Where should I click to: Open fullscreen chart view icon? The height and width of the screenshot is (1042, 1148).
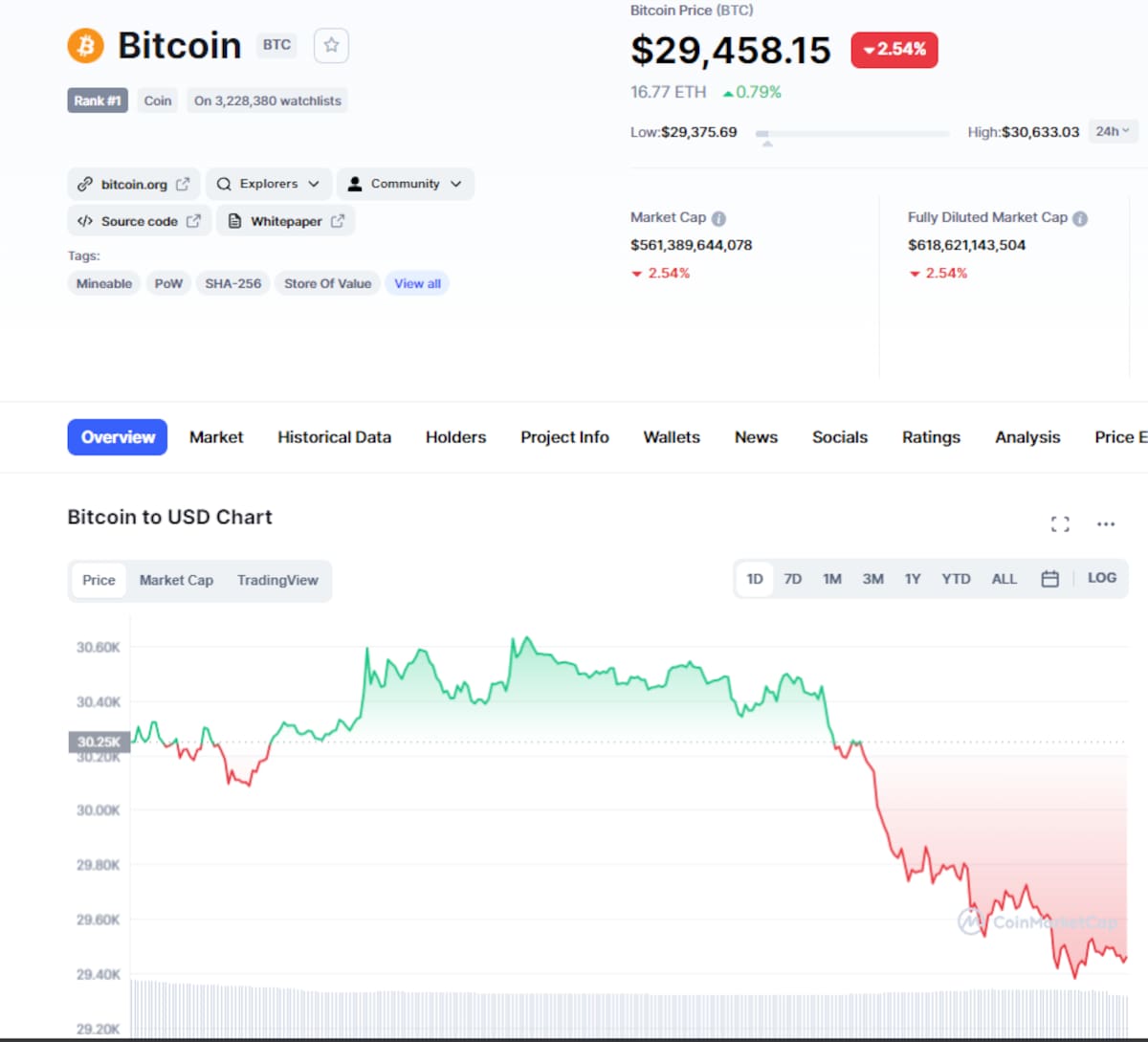pyautogui.click(x=1060, y=524)
